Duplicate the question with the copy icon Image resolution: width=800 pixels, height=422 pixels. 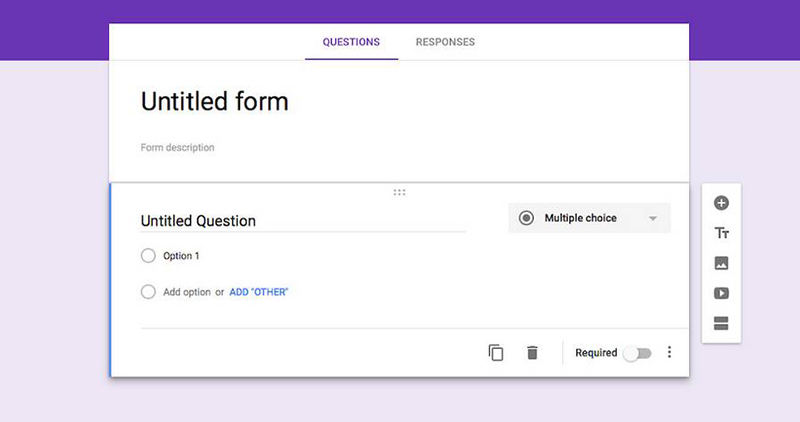tap(496, 353)
